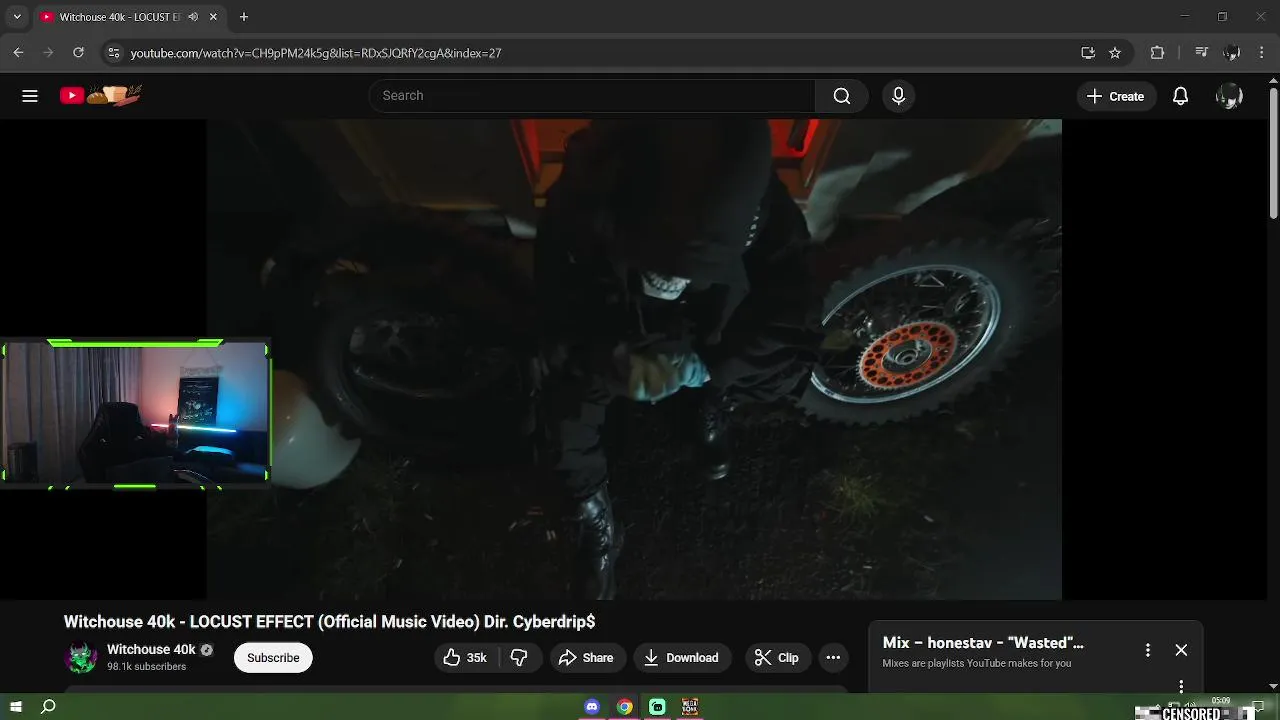This screenshot has height=720, width=1280.
Task: Open the Windows Start menu
Action: pos(16,707)
